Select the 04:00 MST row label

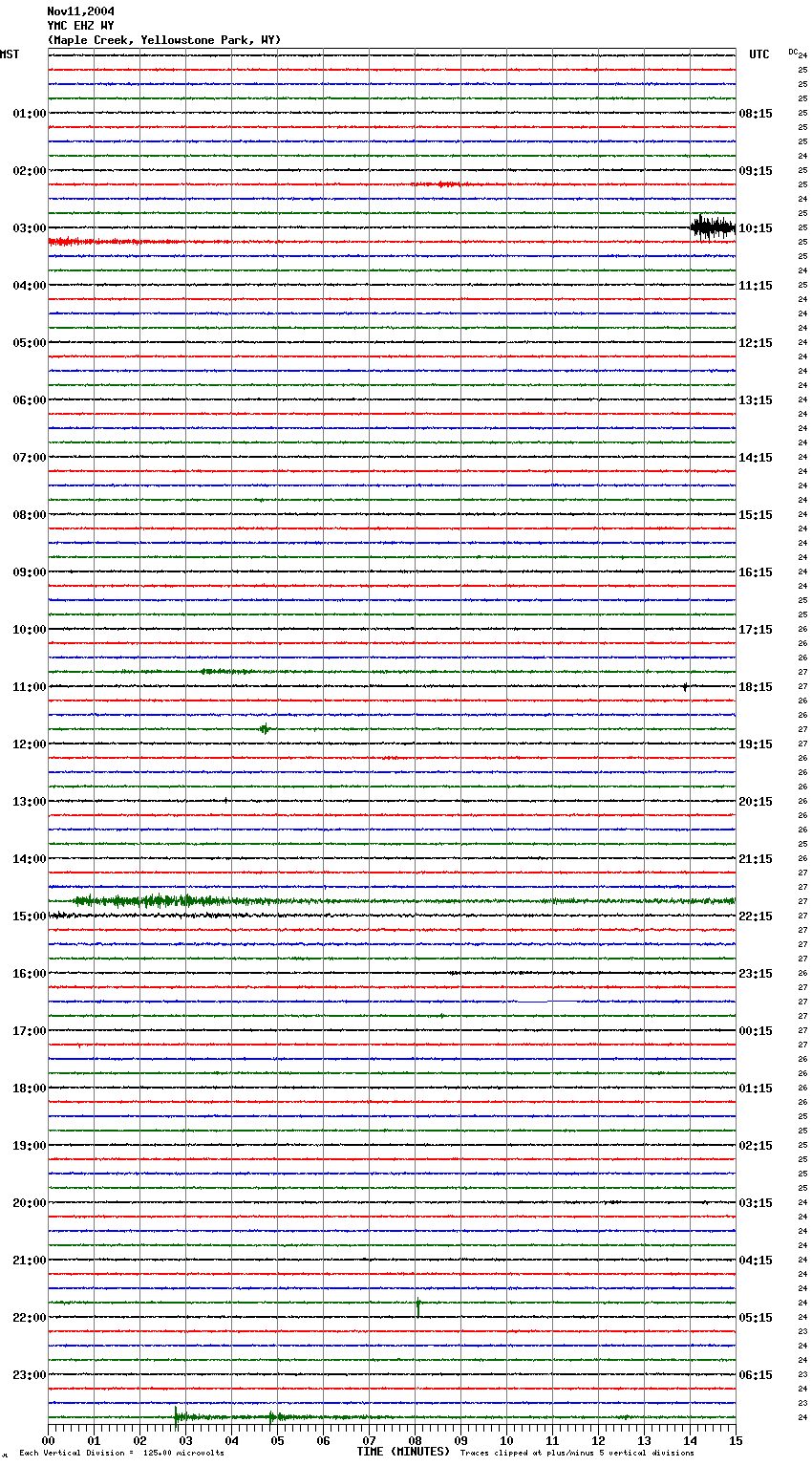[x=30, y=286]
